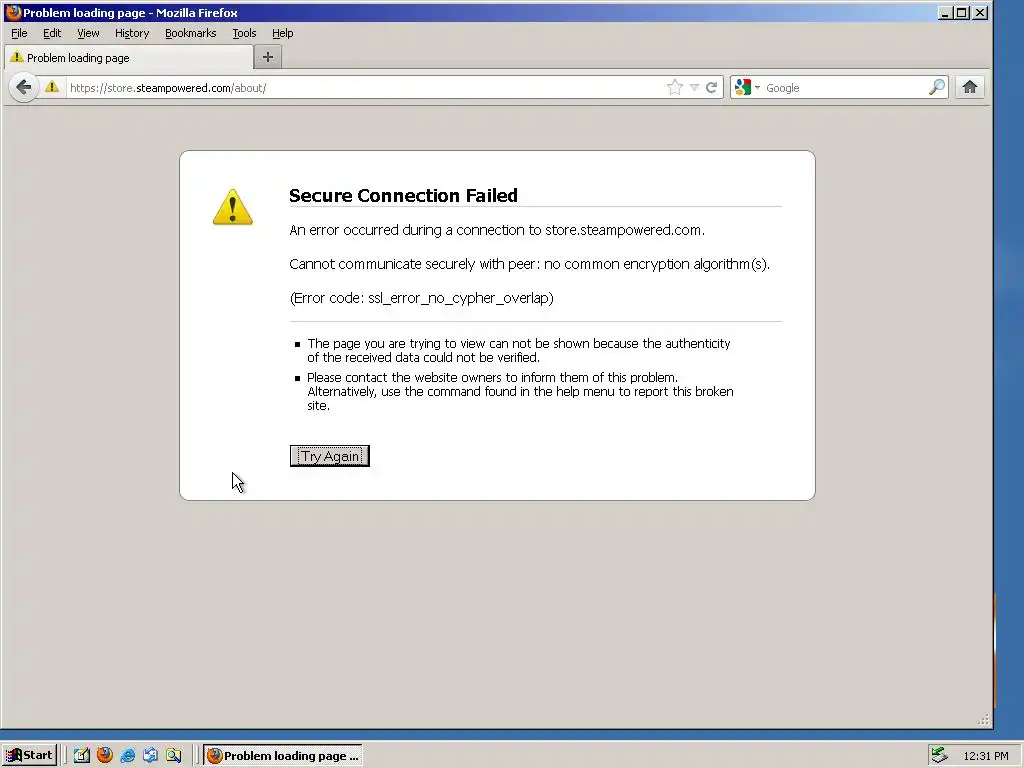
Task: Open the View menu
Action: 88,33
